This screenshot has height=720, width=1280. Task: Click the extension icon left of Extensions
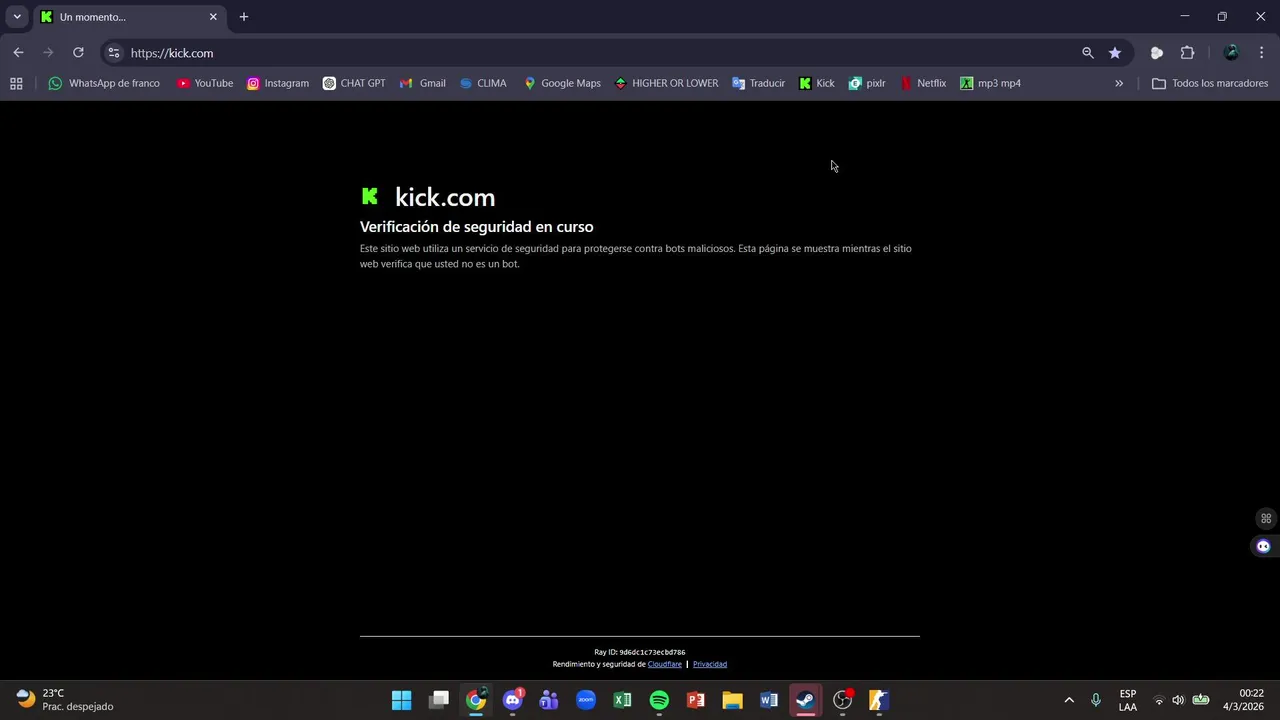click(x=1157, y=53)
